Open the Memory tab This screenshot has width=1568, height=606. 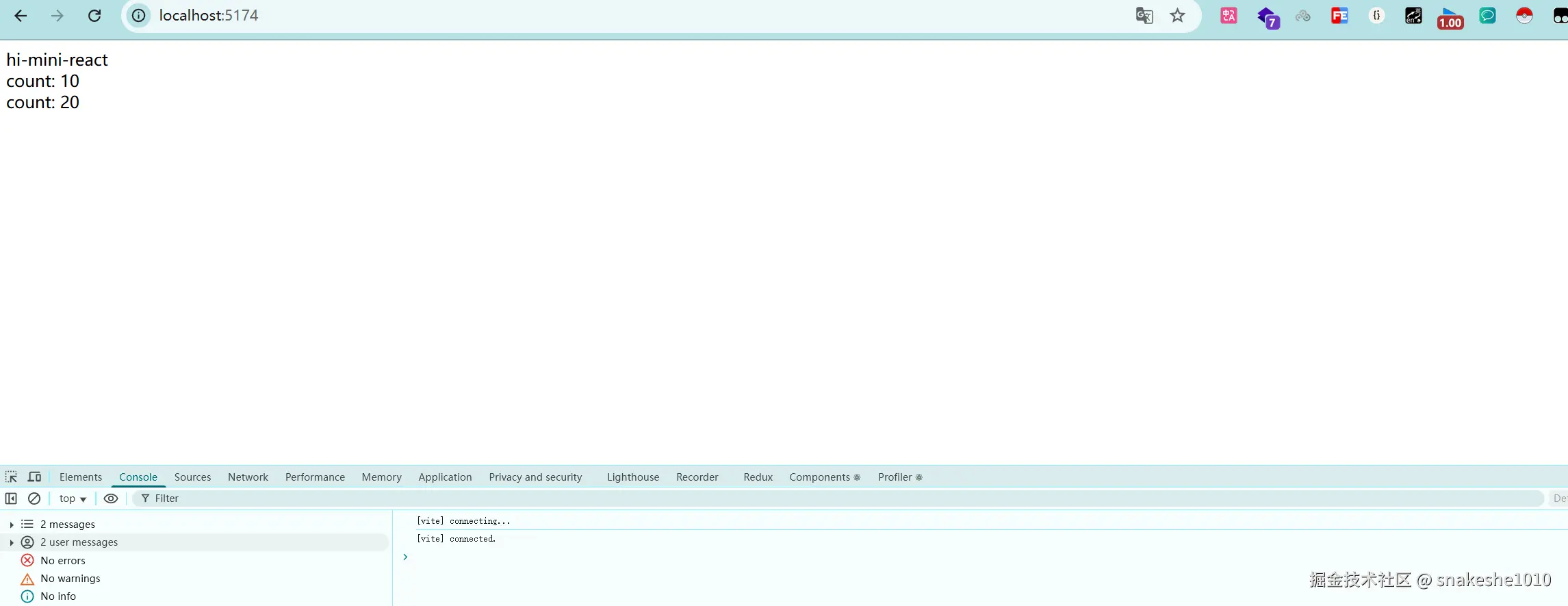381,477
